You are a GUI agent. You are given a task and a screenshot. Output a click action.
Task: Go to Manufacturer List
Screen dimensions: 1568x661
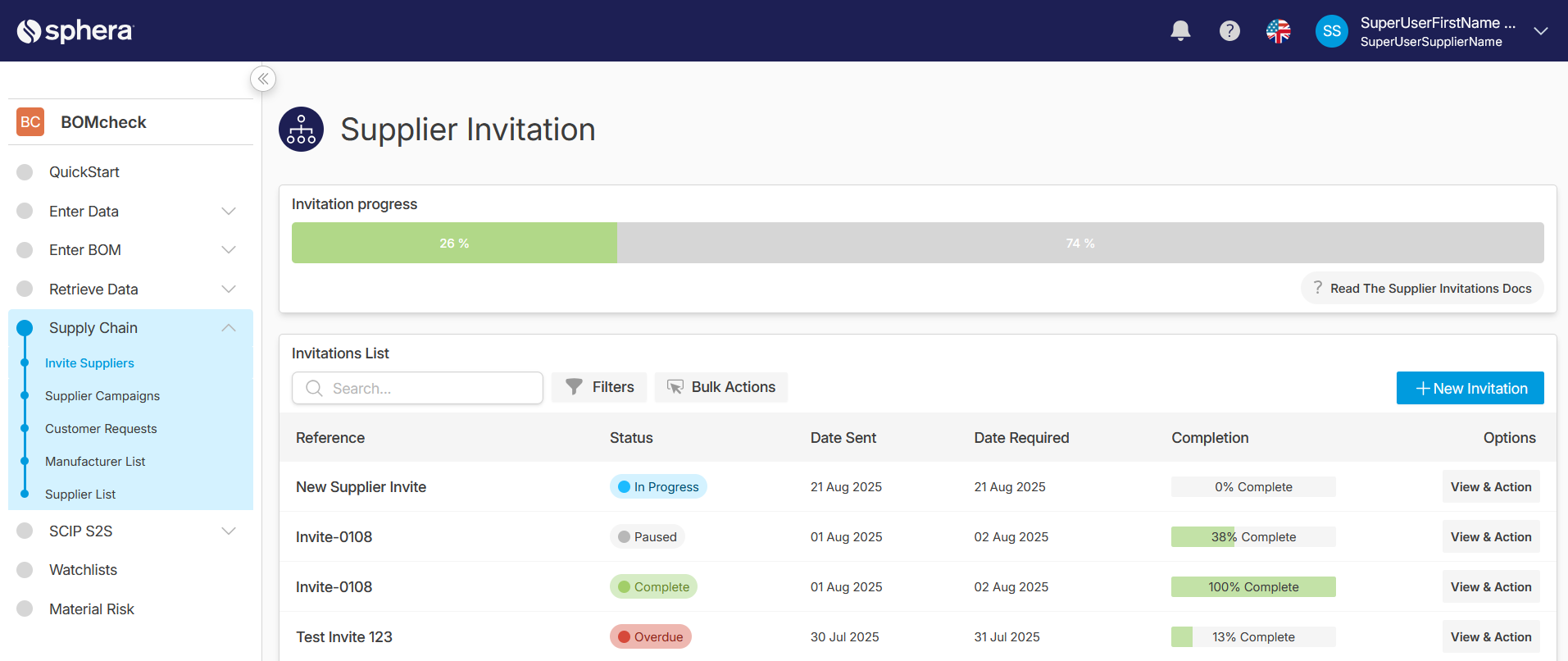[95, 462]
